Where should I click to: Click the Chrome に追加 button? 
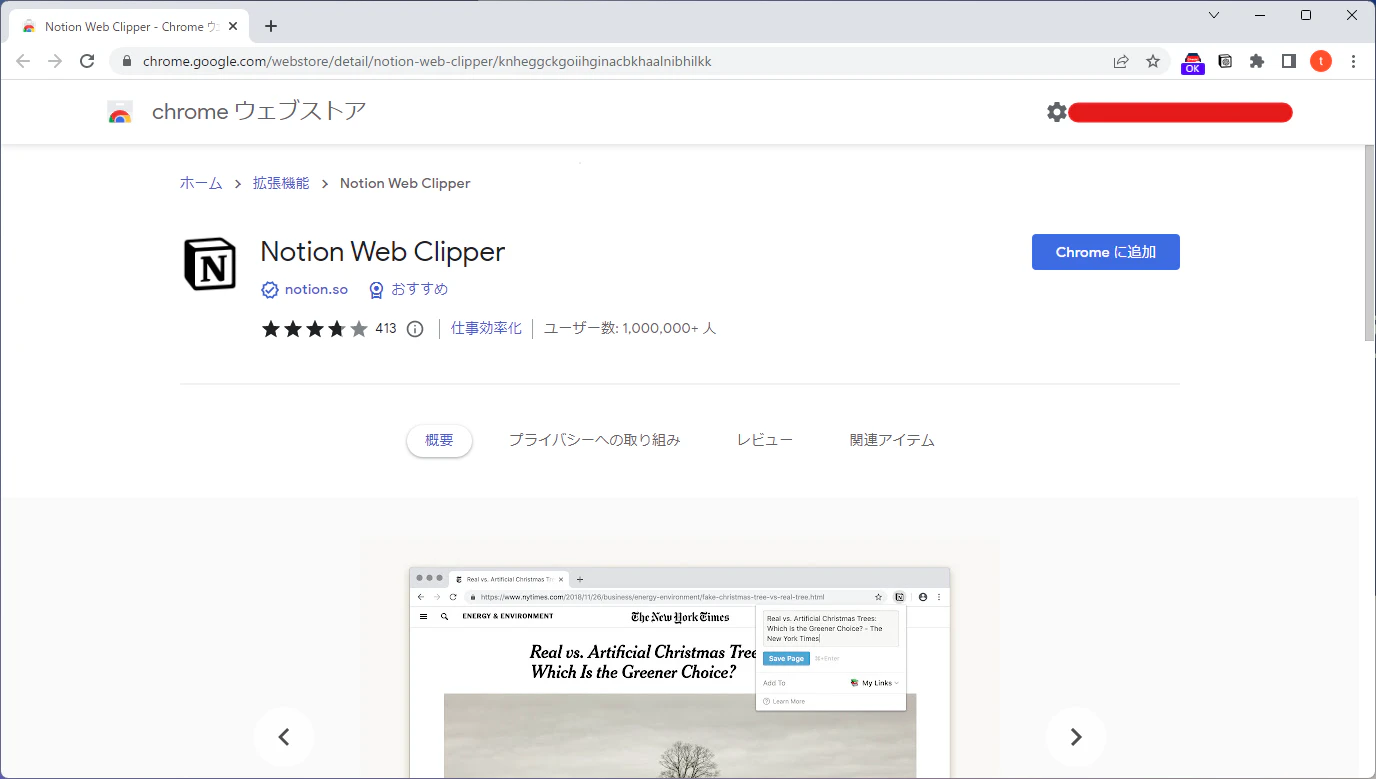(x=1106, y=252)
